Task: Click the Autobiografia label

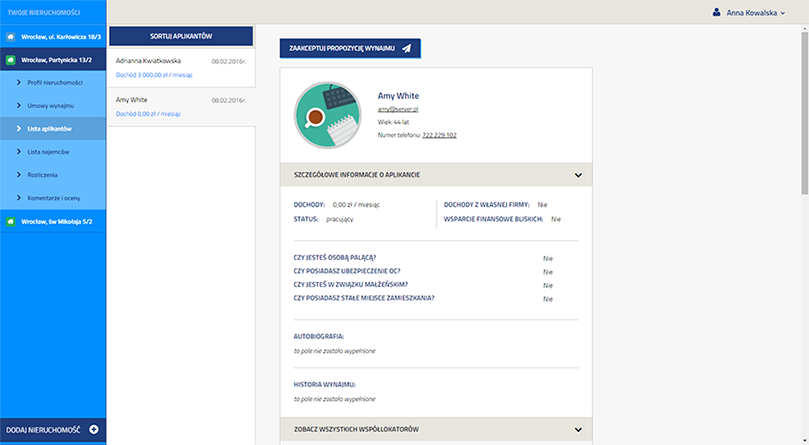Action: click(318, 337)
